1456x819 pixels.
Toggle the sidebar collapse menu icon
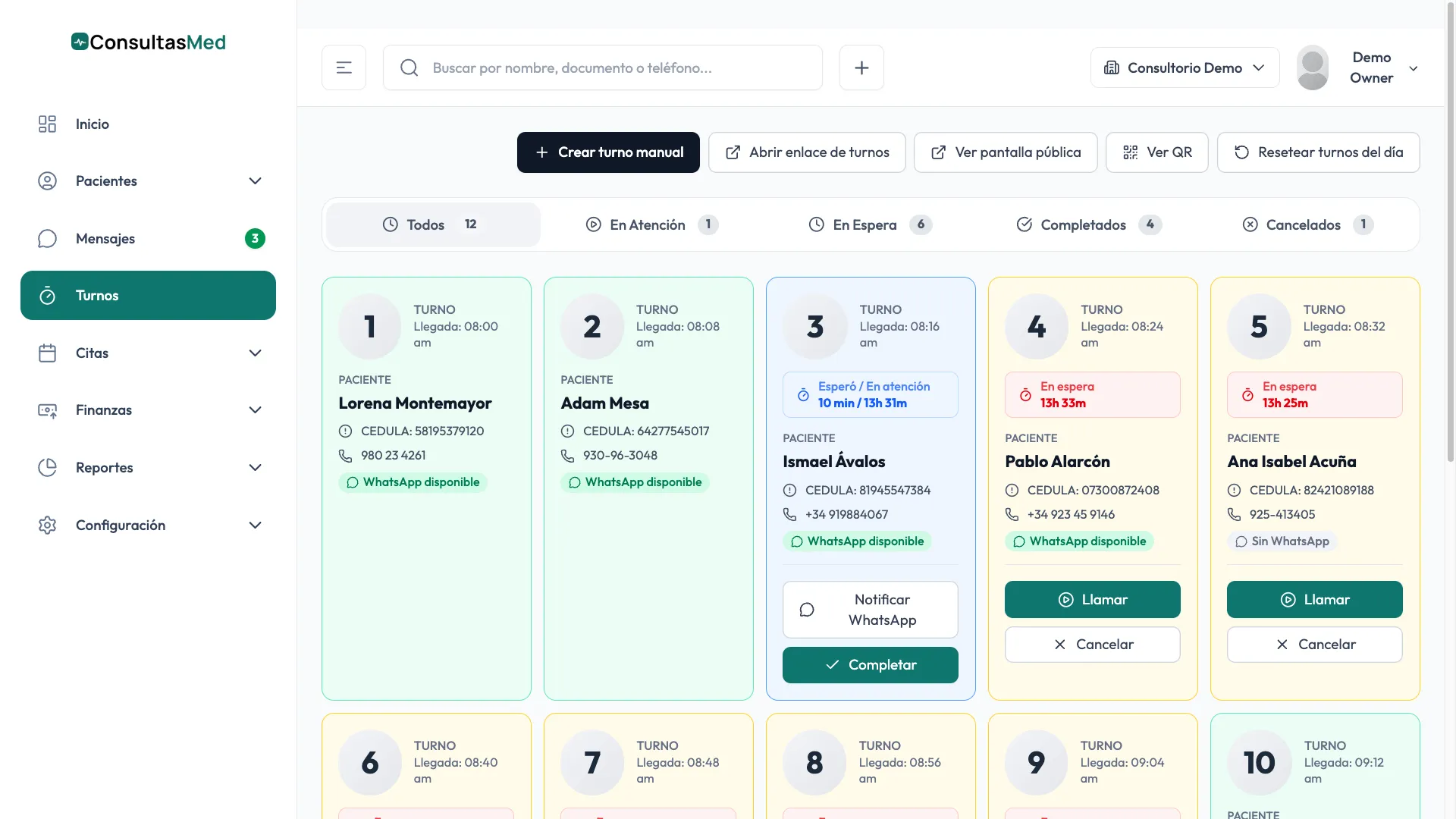pos(344,67)
